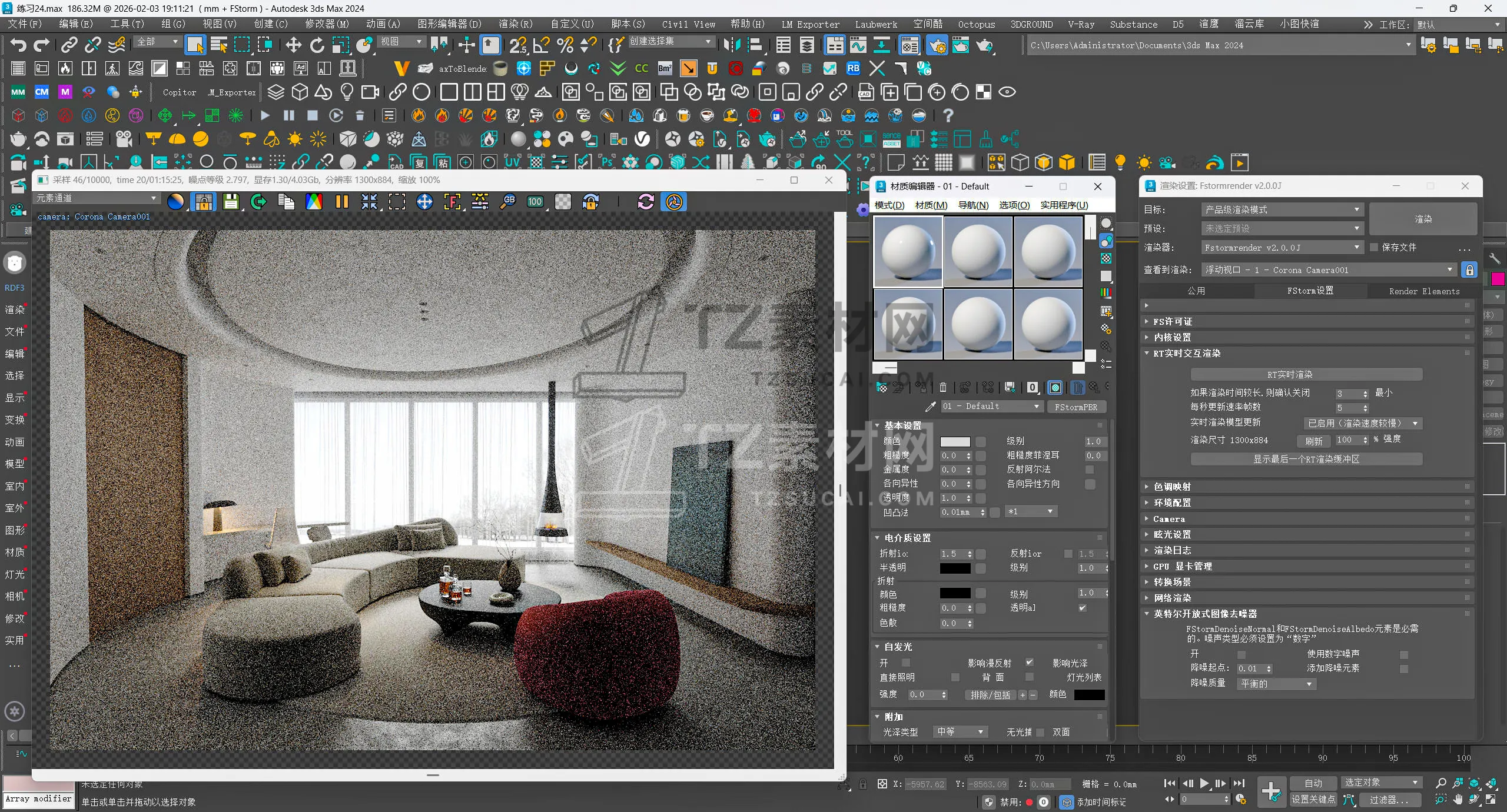Select the Move transform tool
Viewport: 1507px width, 812px height.
[293, 45]
